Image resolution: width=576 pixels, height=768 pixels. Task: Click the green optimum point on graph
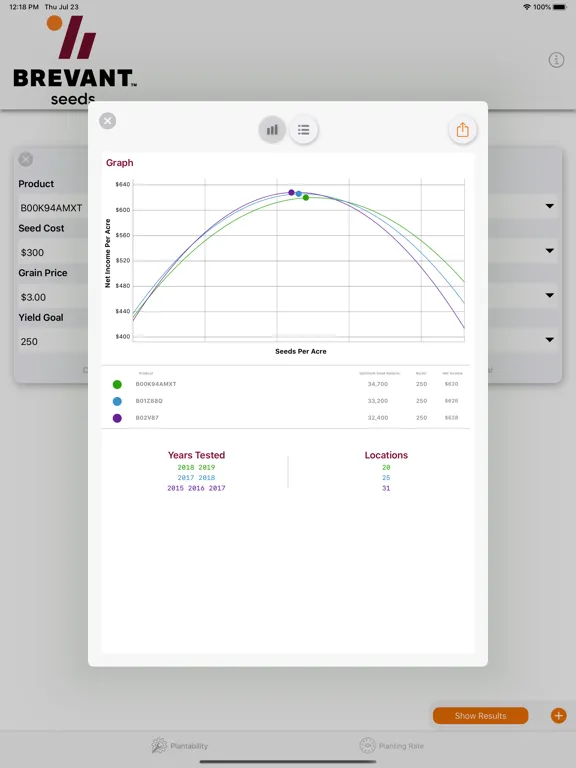[306, 197]
